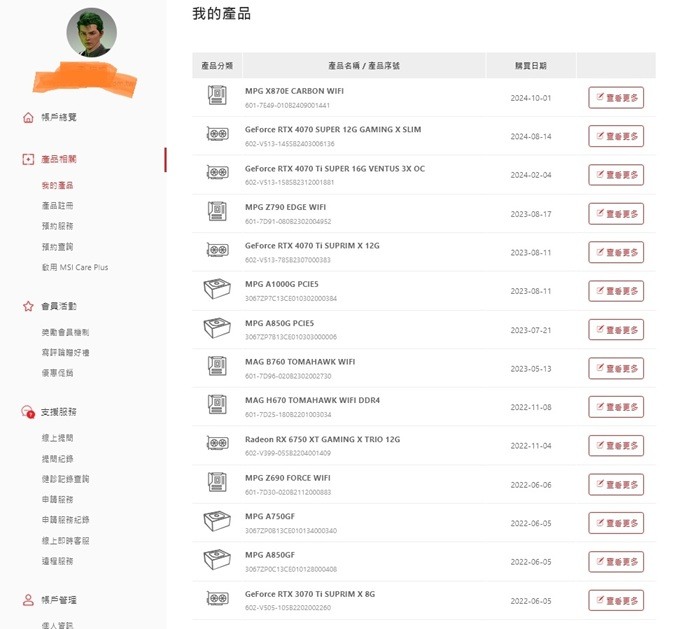Select 產品相關 section in sidebar
Viewport: 674px width, 629px height.
pyautogui.click(x=59, y=160)
